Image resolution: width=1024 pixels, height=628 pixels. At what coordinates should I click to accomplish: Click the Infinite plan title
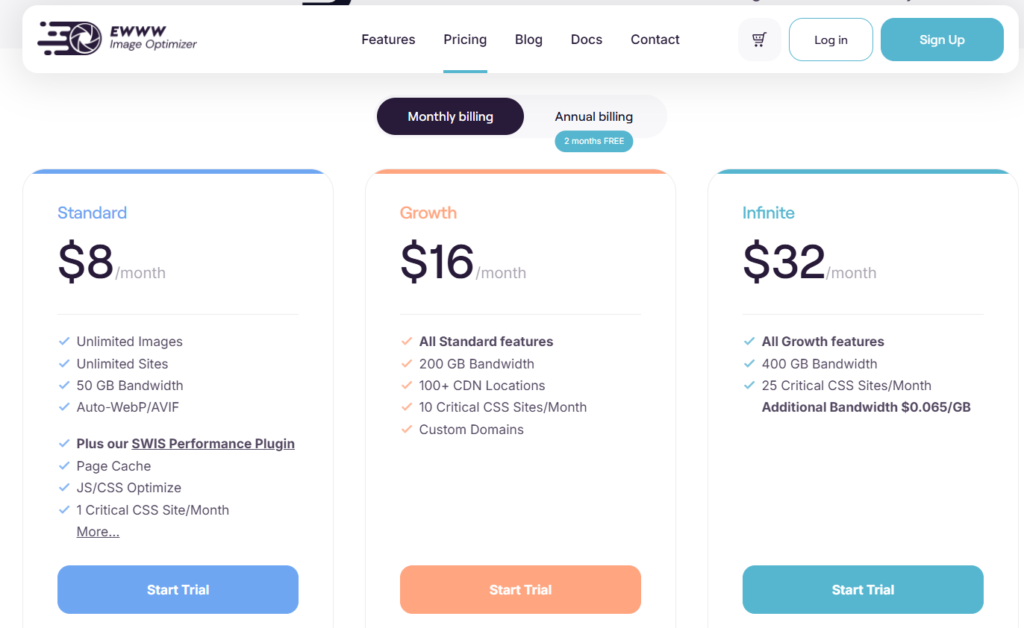[x=768, y=213]
